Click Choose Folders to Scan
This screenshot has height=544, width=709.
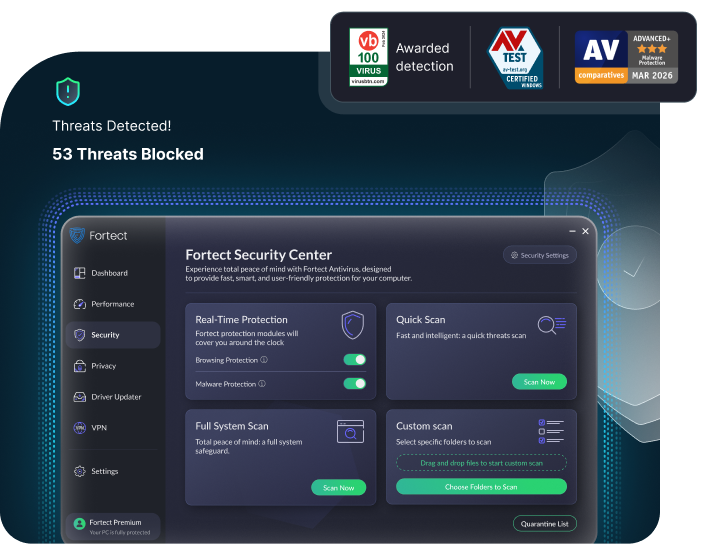click(482, 487)
